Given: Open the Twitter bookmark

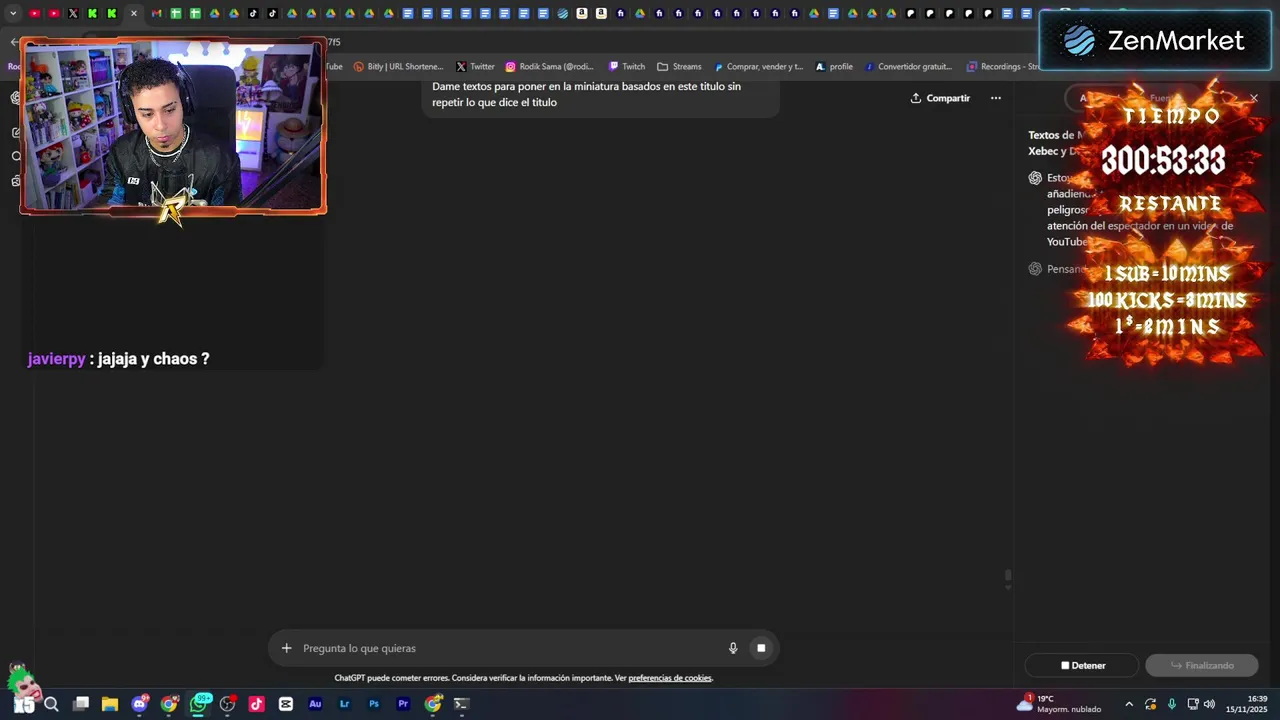Looking at the screenshot, I should click(x=475, y=67).
